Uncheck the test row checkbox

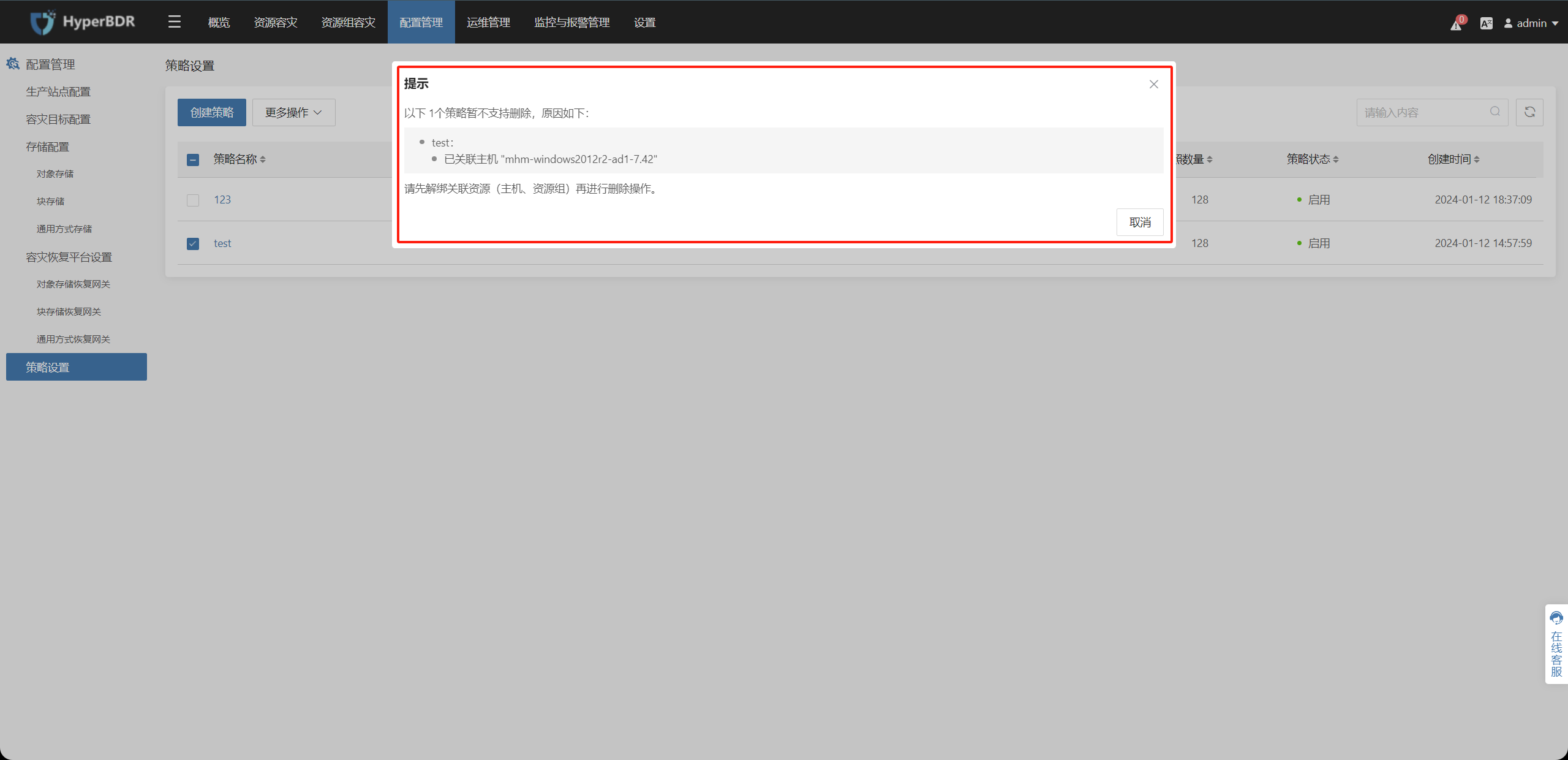193,244
